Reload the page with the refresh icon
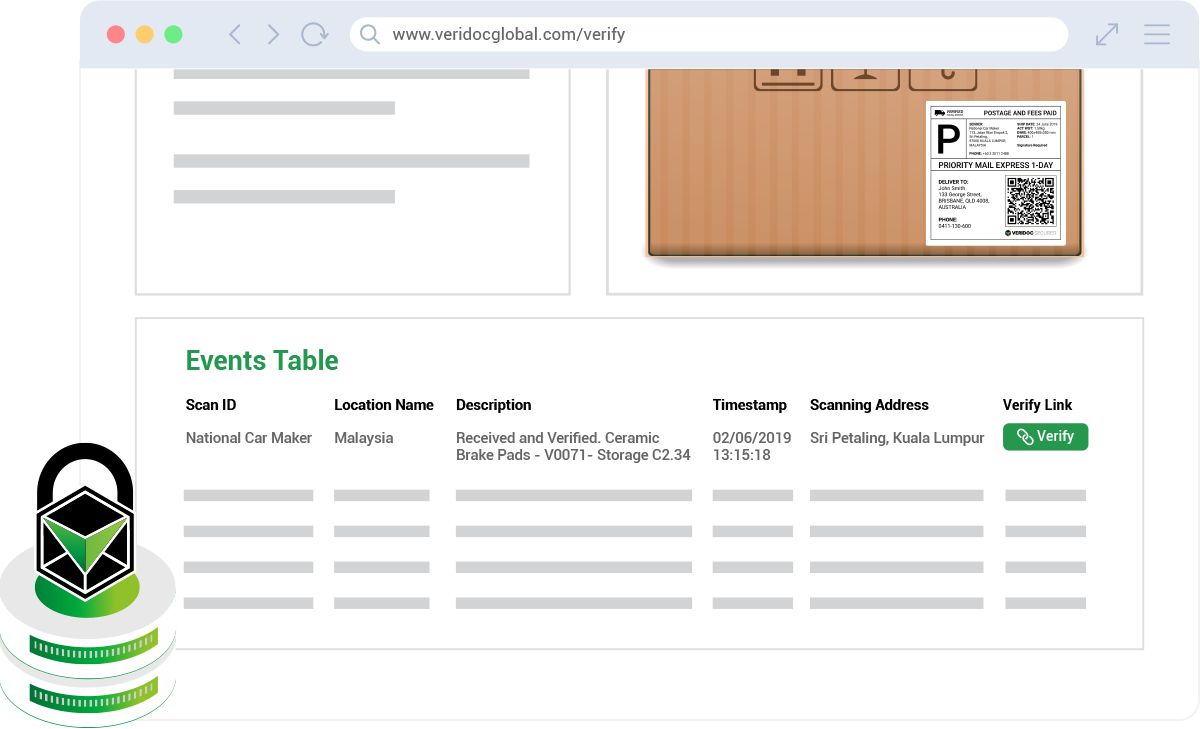 tap(314, 35)
